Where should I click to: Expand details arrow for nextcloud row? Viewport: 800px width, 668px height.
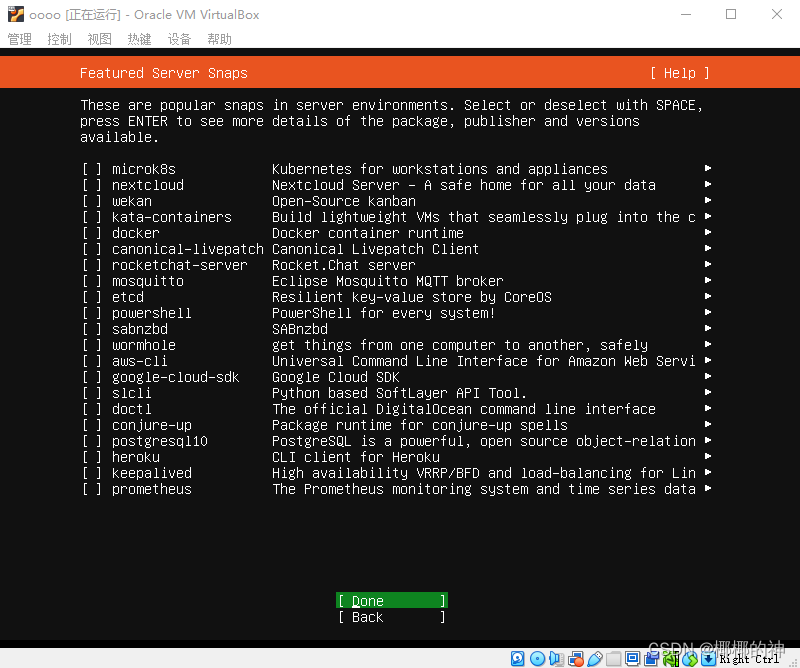708,184
